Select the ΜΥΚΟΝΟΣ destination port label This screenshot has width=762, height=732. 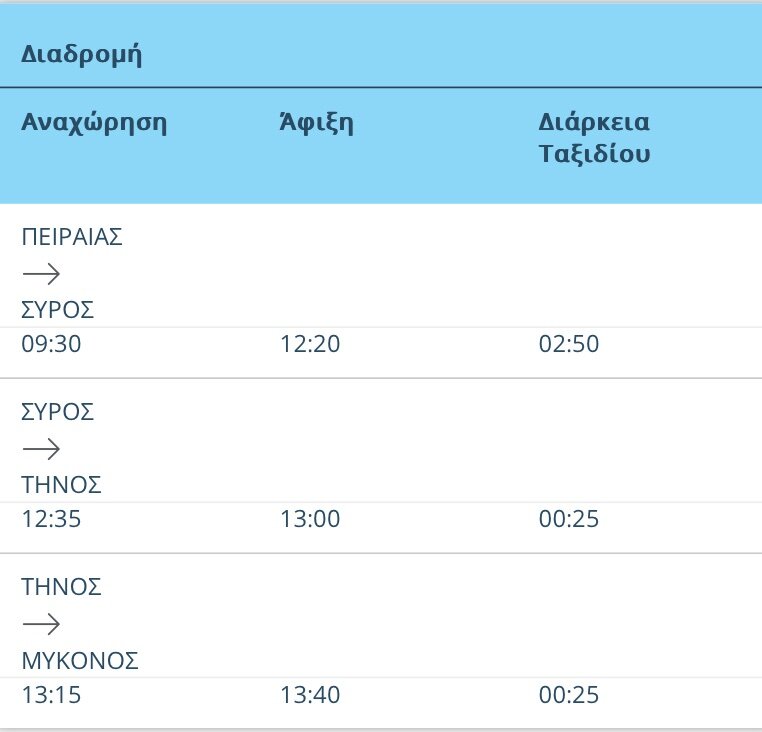tap(80, 661)
